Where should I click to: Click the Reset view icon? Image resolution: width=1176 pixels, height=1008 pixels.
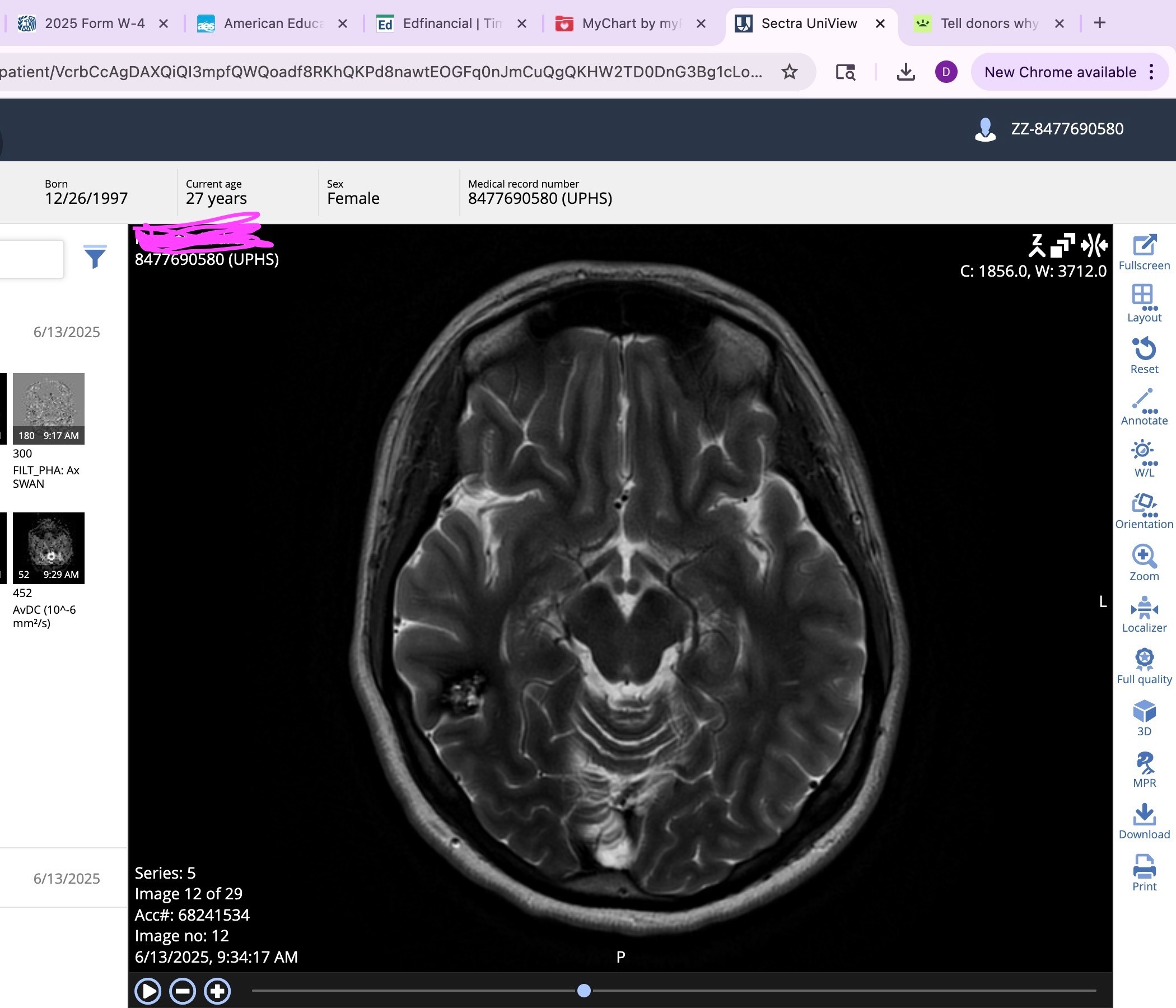1144,354
